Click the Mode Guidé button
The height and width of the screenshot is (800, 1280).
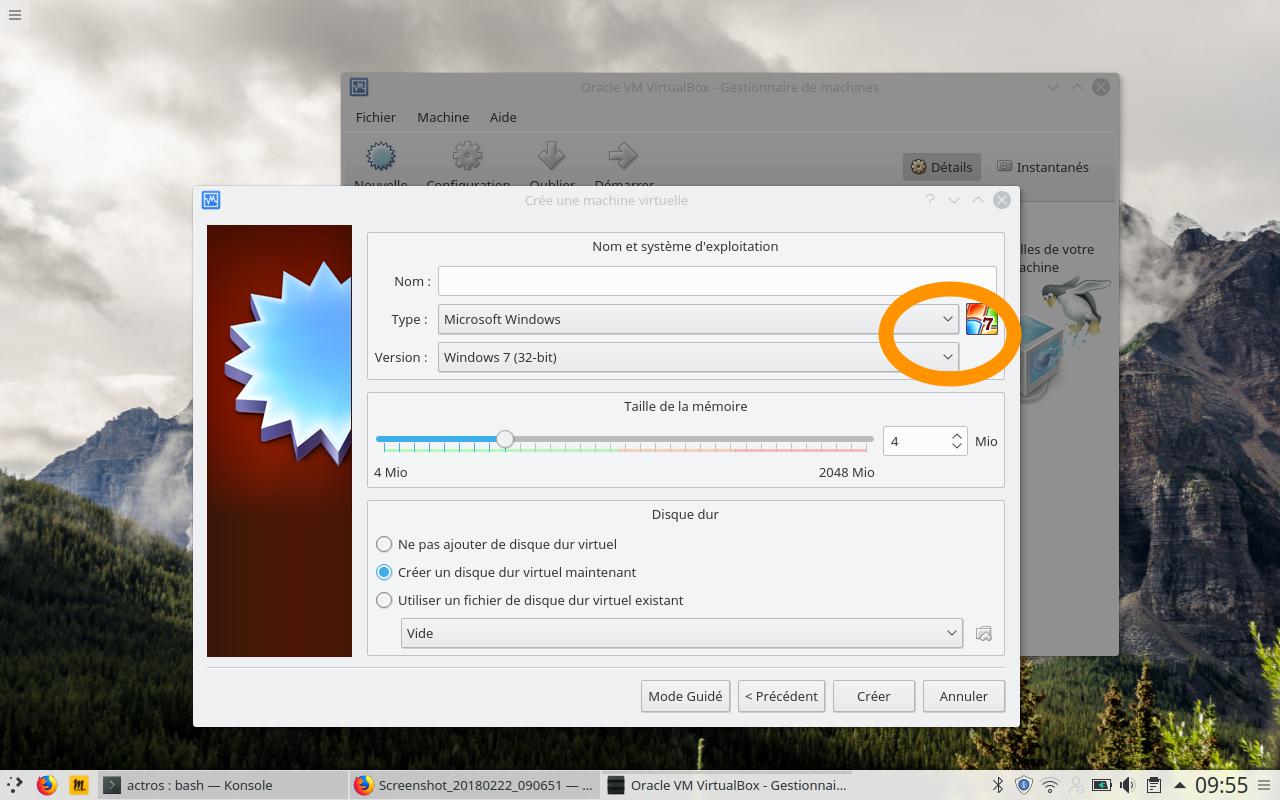coord(685,696)
